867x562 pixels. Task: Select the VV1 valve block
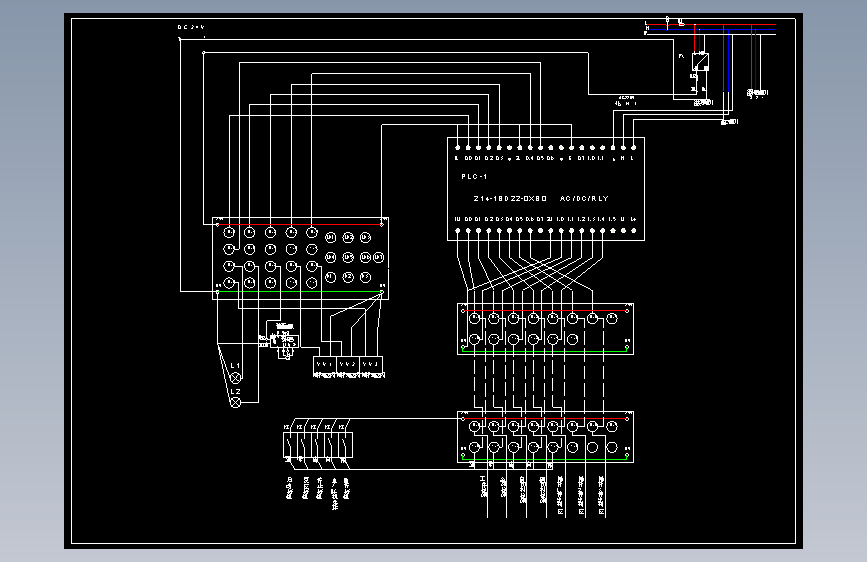coord(325,365)
